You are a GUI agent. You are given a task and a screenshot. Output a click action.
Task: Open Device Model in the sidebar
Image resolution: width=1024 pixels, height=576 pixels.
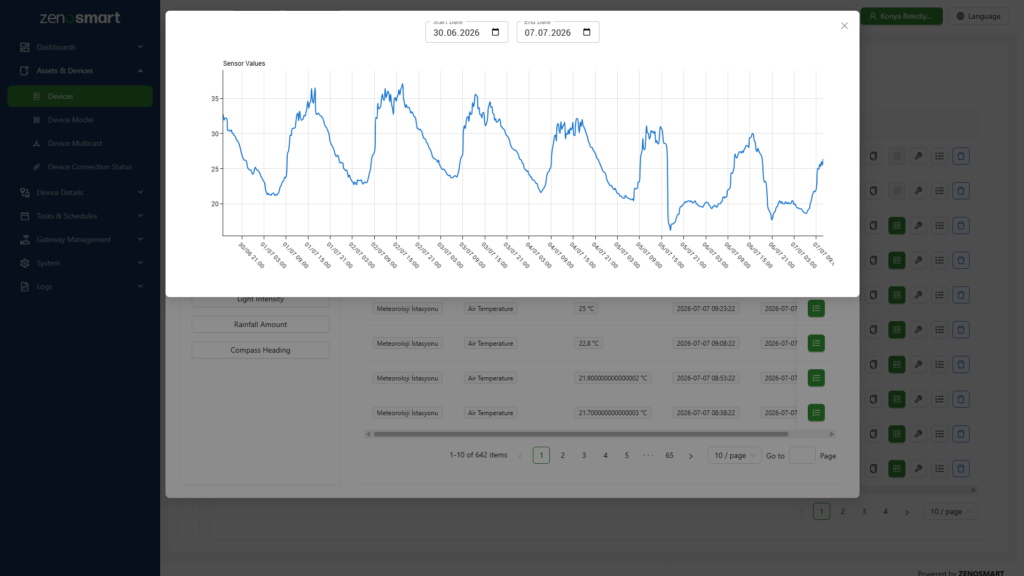click(x=80, y=120)
